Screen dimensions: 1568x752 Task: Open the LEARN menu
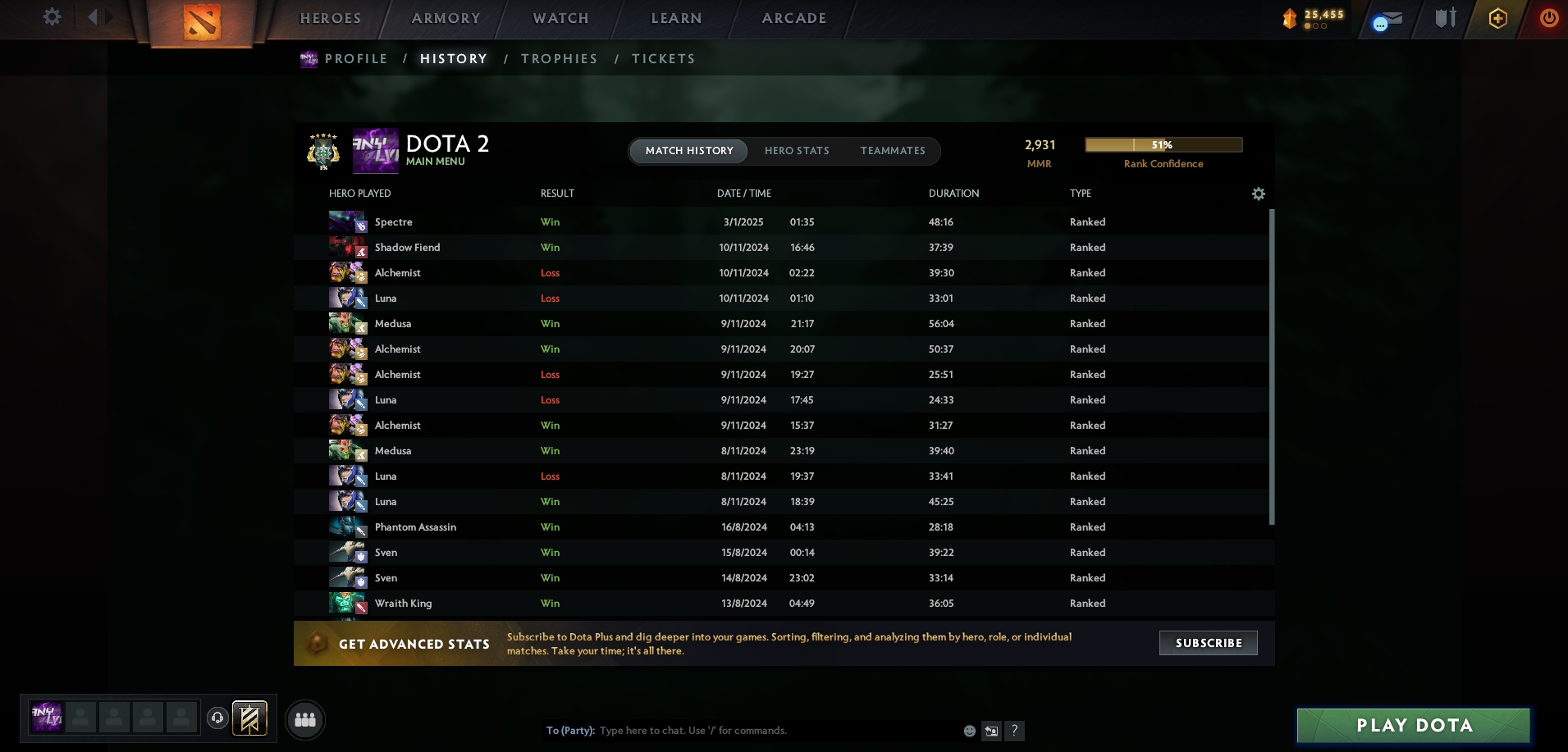(676, 18)
